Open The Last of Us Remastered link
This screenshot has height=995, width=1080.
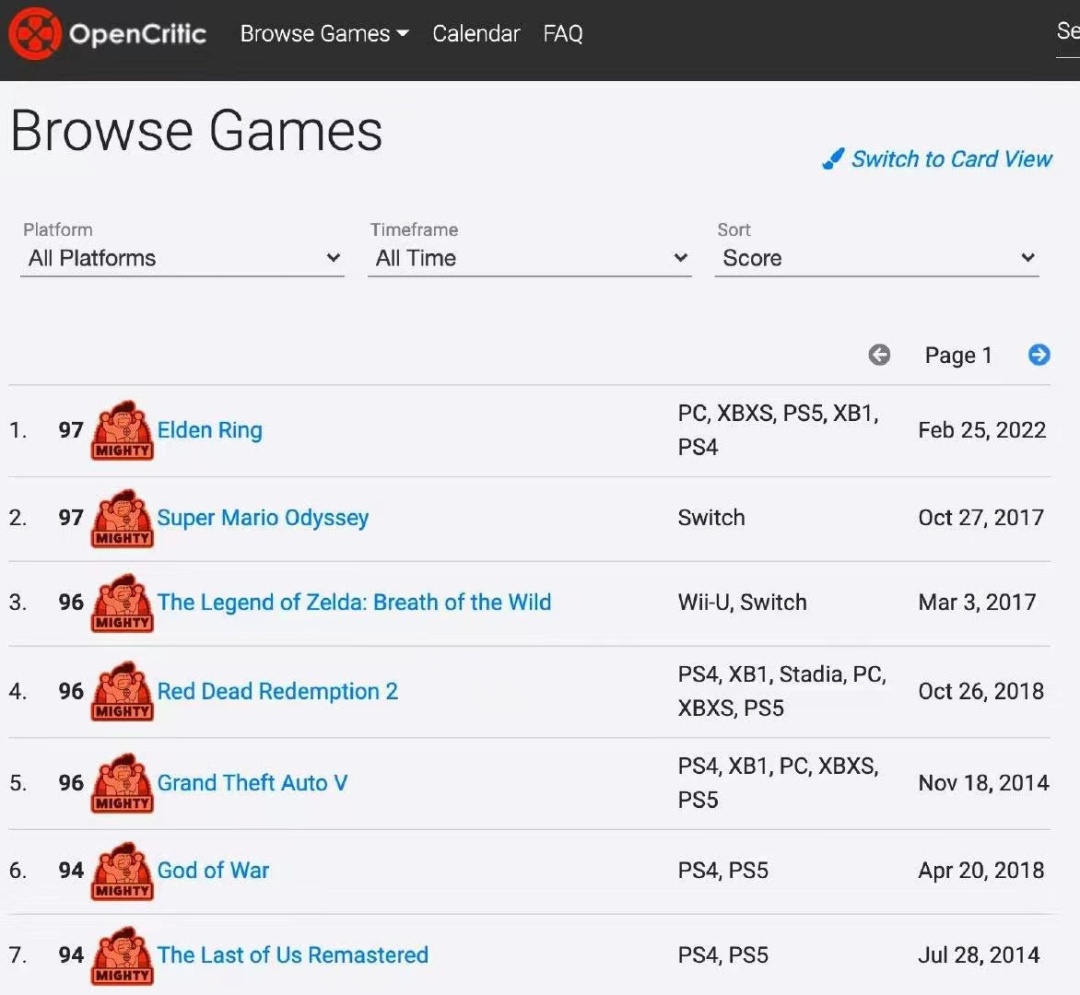[x=293, y=955]
